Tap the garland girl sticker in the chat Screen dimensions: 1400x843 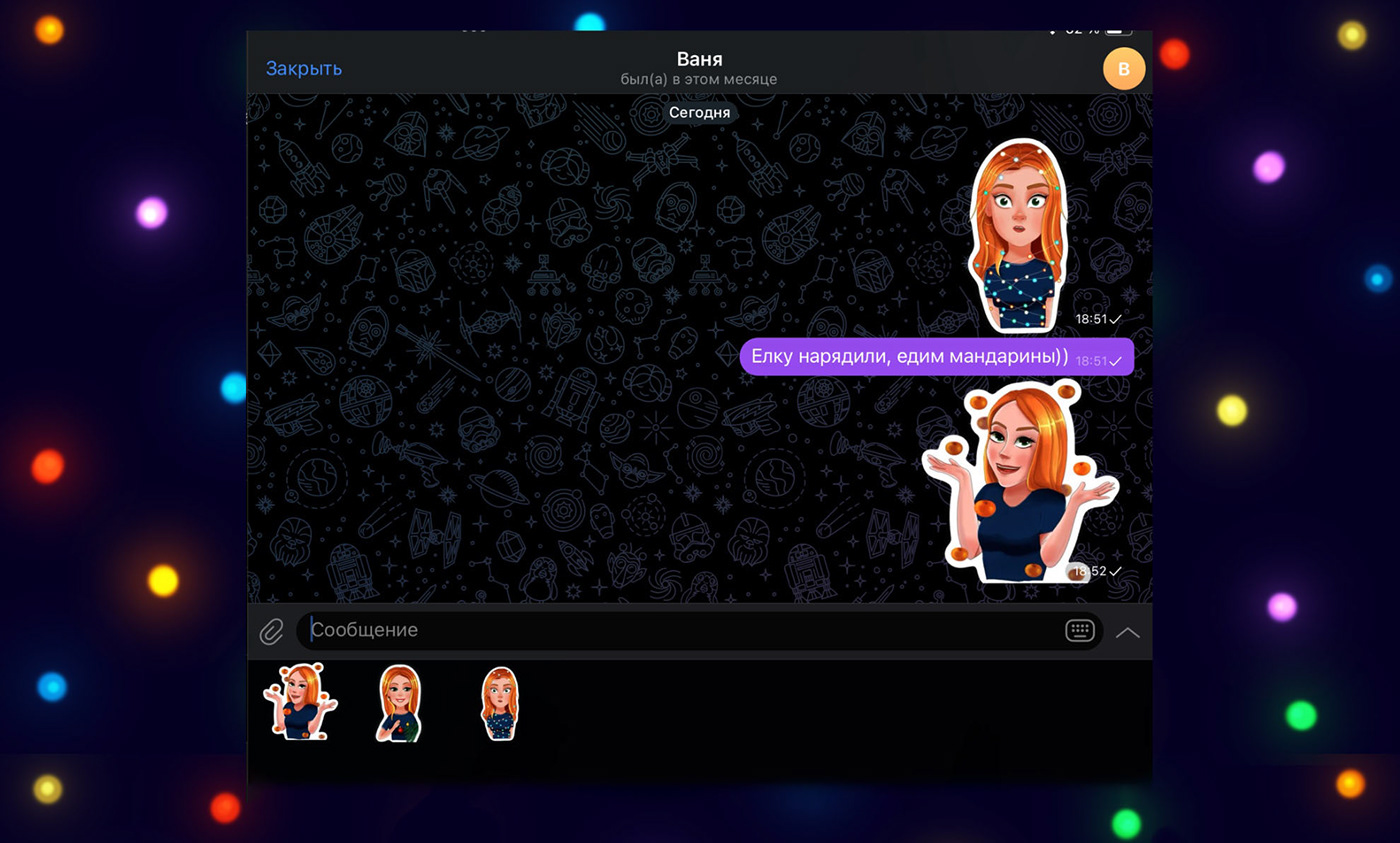click(x=1018, y=235)
